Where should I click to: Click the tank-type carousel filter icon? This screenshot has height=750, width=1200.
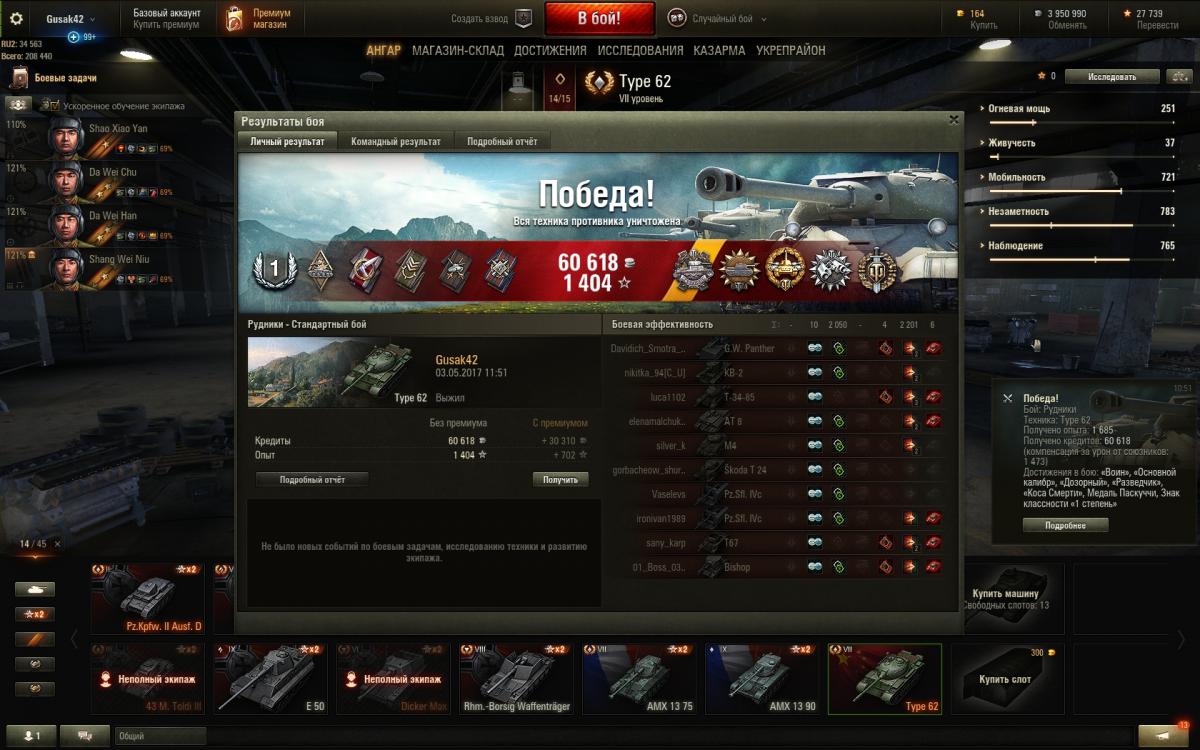pyautogui.click(x=34, y=589)
